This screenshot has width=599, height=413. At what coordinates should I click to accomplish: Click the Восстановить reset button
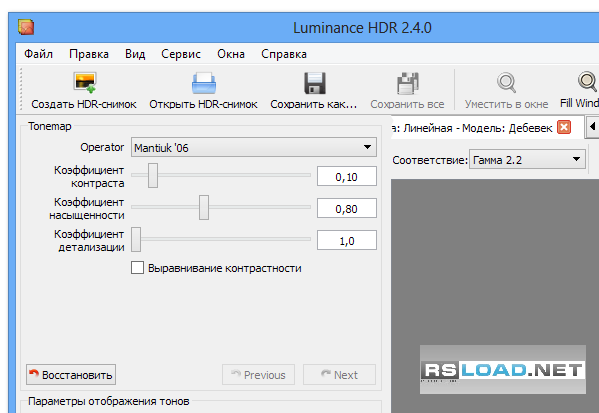pos(71,374)
